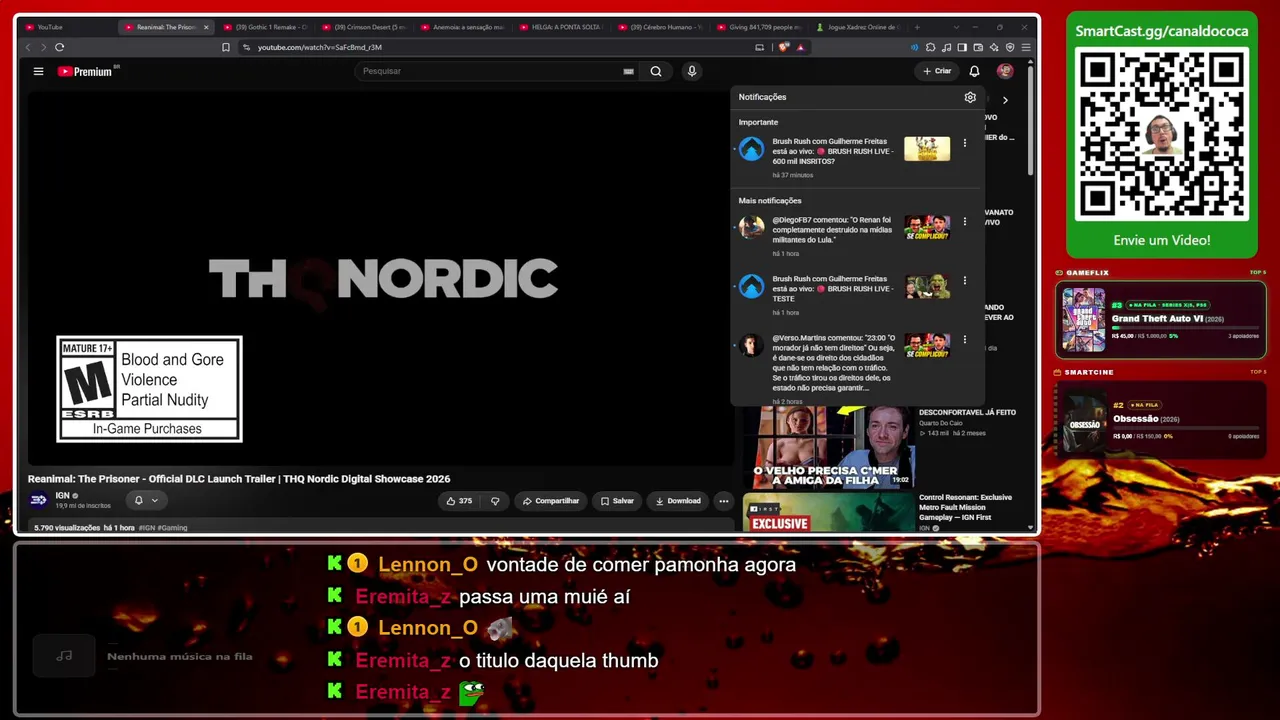Go back in browser history
Viewport: 1280px width, 720px height.
27,47
